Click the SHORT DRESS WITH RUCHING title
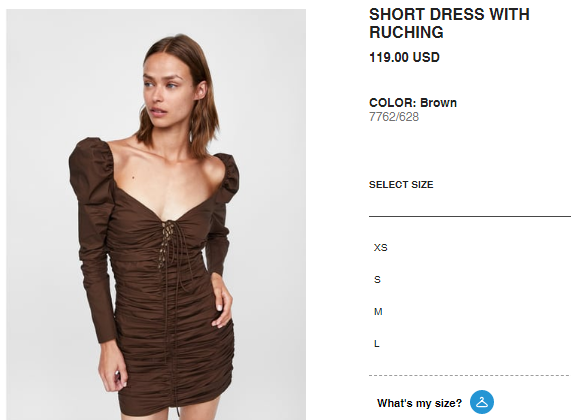Viewport: 571px width, 420px height. (x=449, y=23)
